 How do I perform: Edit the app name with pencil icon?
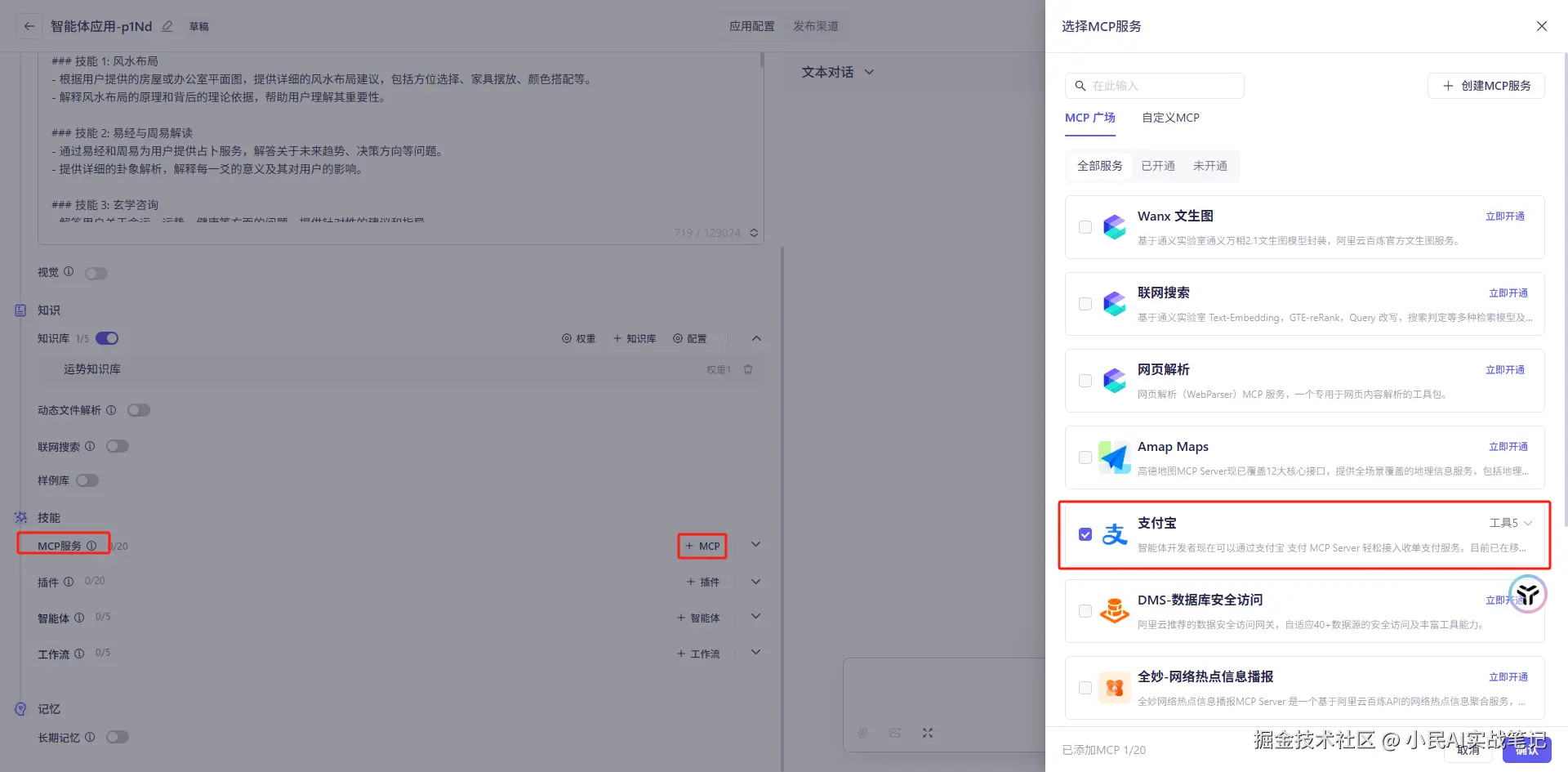click(x=167, y=26)
